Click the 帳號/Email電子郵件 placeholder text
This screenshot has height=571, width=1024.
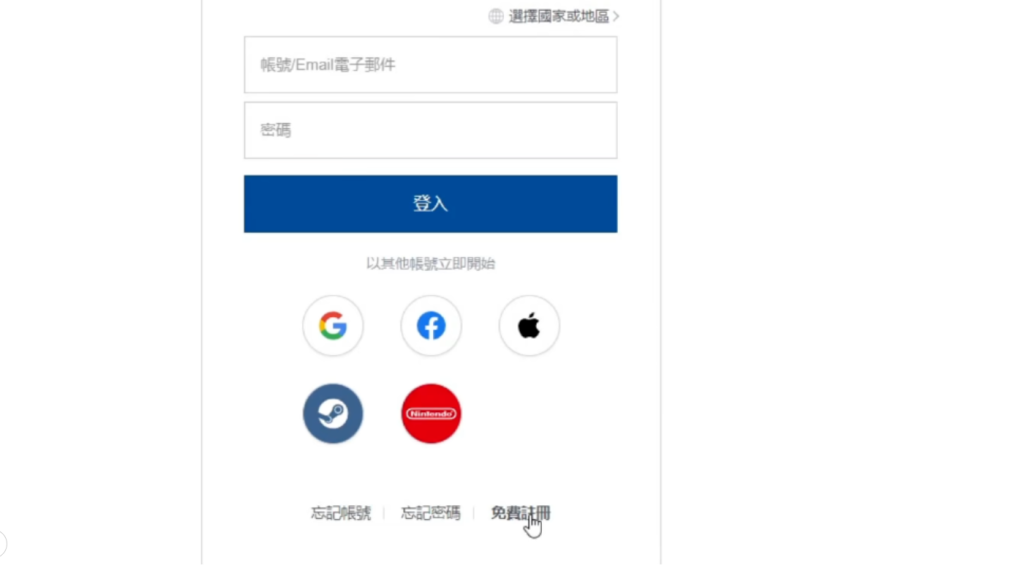coord(328,65)
